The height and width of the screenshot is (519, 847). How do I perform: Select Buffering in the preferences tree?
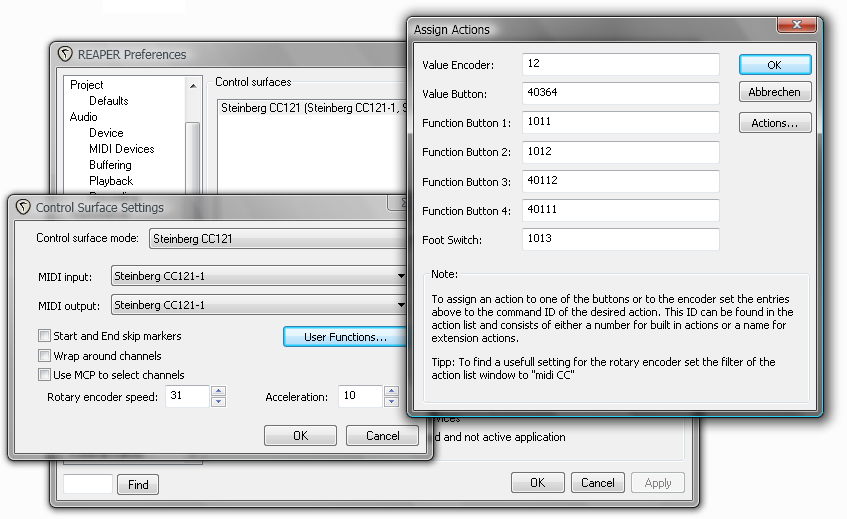pos(110,165)
